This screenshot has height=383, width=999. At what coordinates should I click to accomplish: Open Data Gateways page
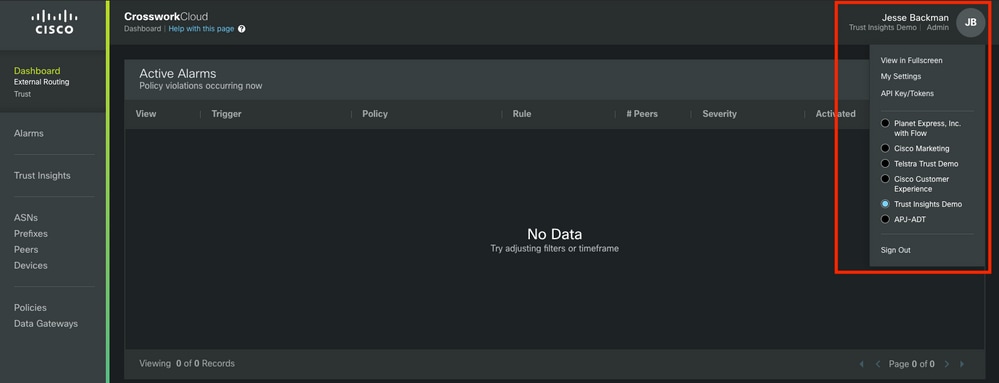pyautogui.click(x=46, y=323)
